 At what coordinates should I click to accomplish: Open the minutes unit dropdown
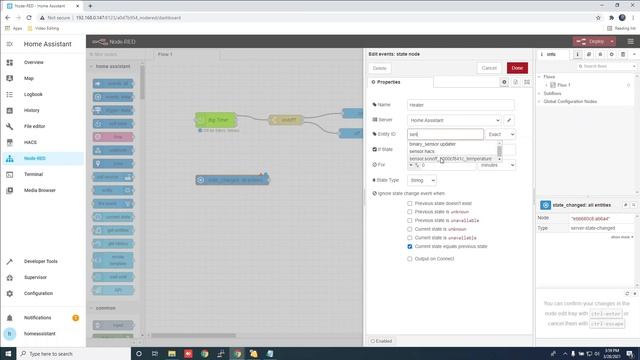(x=496, y=165)
